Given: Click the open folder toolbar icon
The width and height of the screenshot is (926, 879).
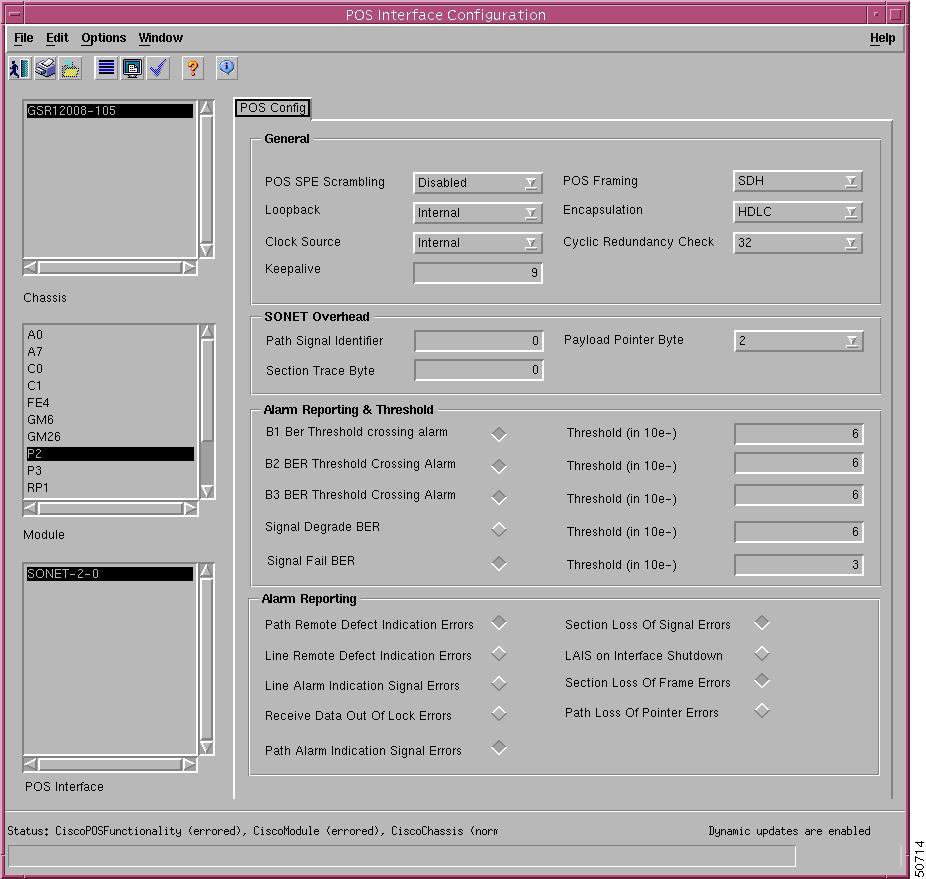Looking at the screenshot, I should tap(70, 69).
